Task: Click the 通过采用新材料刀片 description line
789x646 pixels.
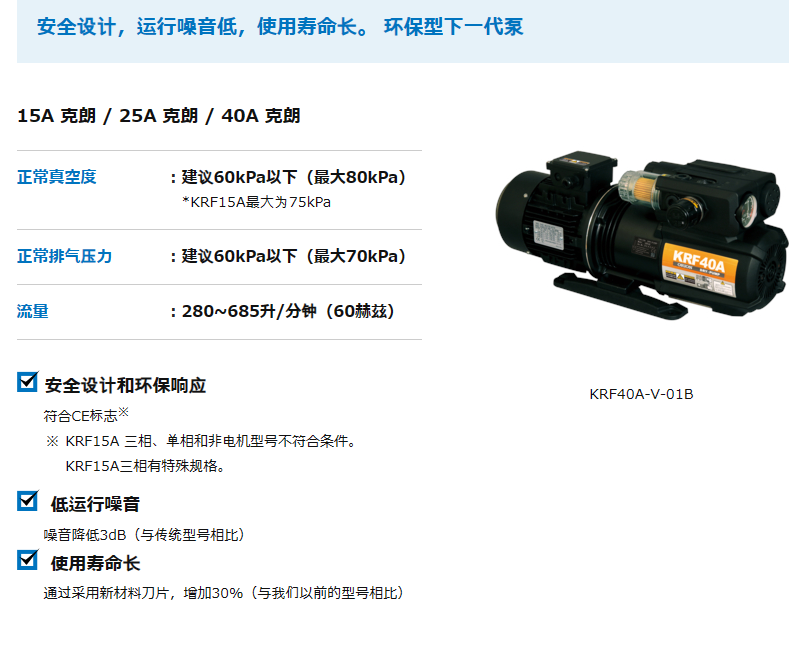Action: click(x=224, y=593)
